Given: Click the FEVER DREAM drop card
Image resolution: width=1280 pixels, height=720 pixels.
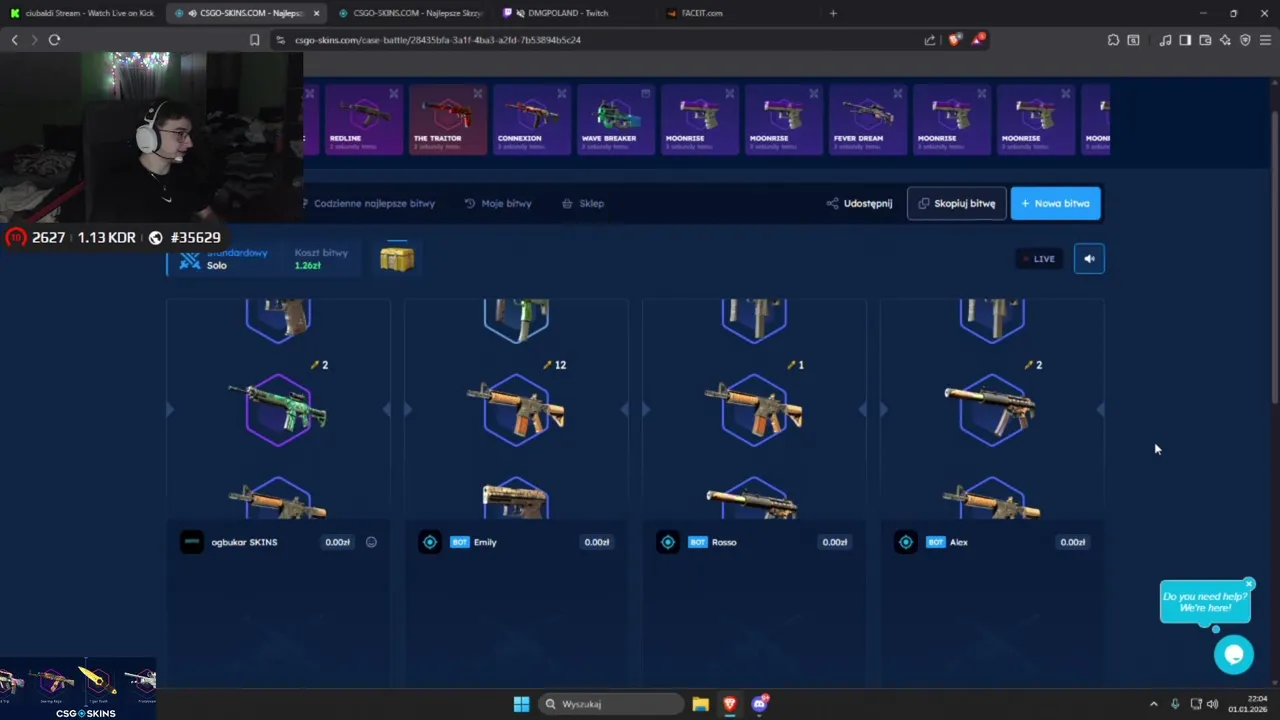Looking at the screenshot, I should [x=867, y=120].
